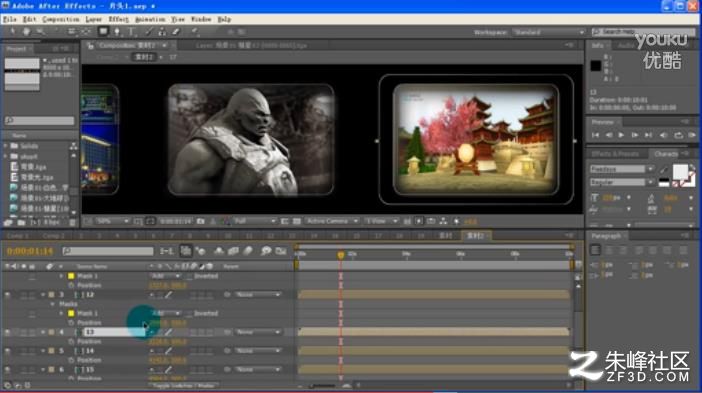Open the Active Camera dropdown
The image size is (702, 393).
click(x=332, y=221)
